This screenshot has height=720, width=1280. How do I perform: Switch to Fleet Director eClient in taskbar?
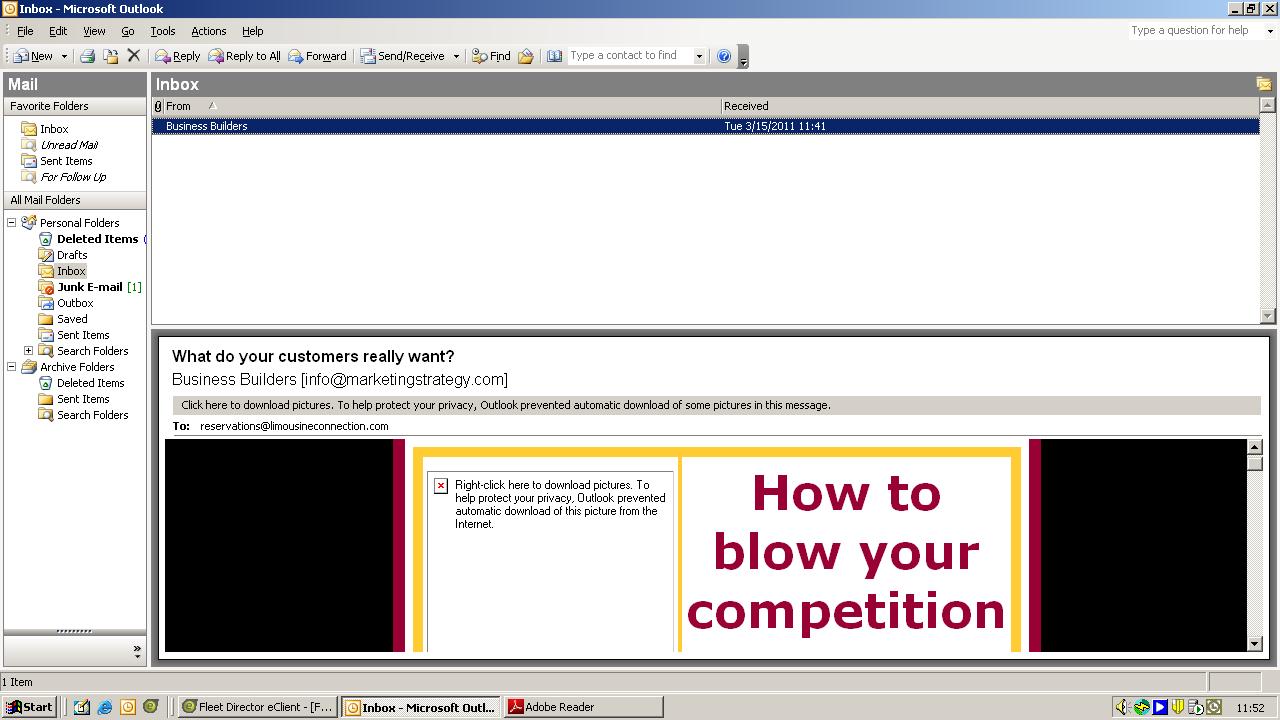tap(258, 707)
